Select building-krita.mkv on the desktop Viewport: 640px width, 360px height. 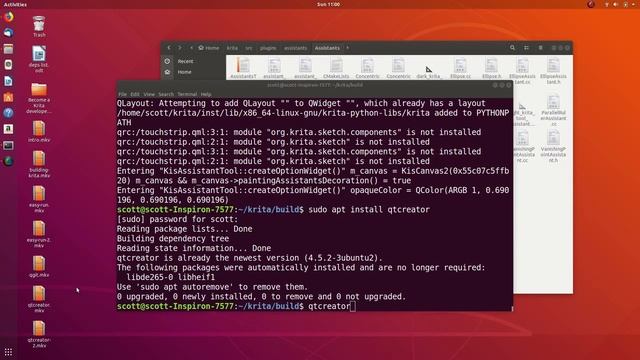point(39,164)
